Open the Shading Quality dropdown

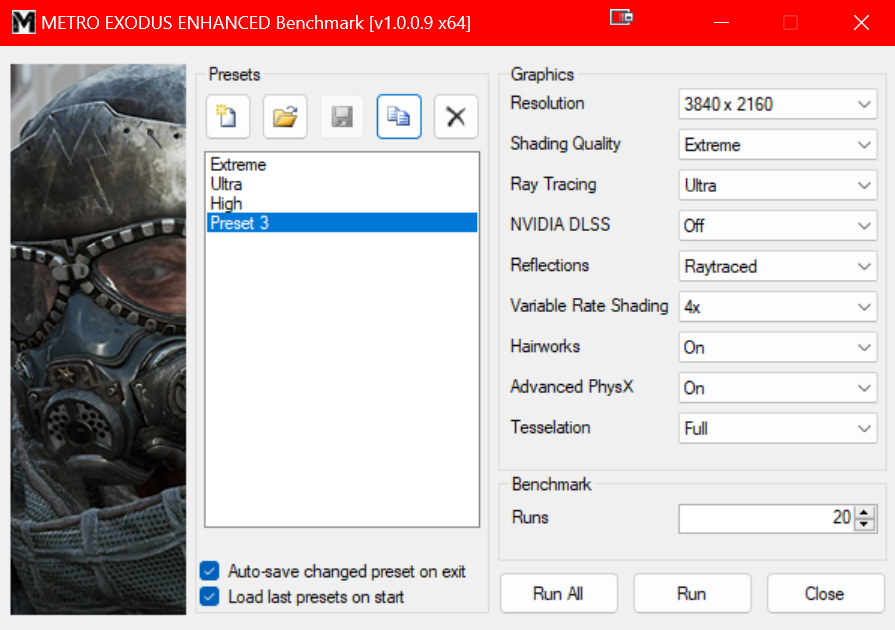pos(777,144)
